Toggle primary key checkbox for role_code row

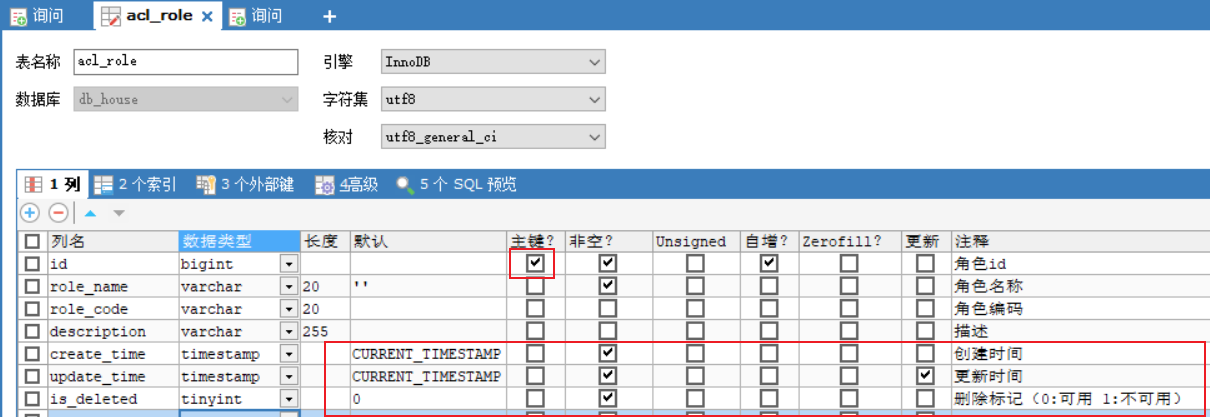(x=536, y=309)
